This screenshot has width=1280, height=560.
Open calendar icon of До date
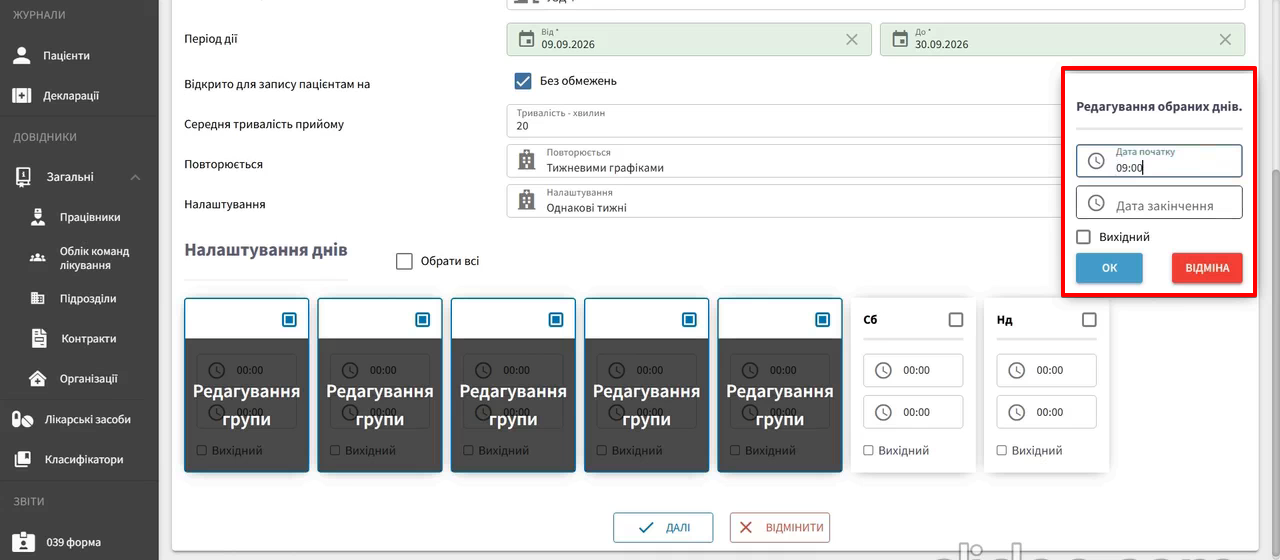click(x=899, y=39)
